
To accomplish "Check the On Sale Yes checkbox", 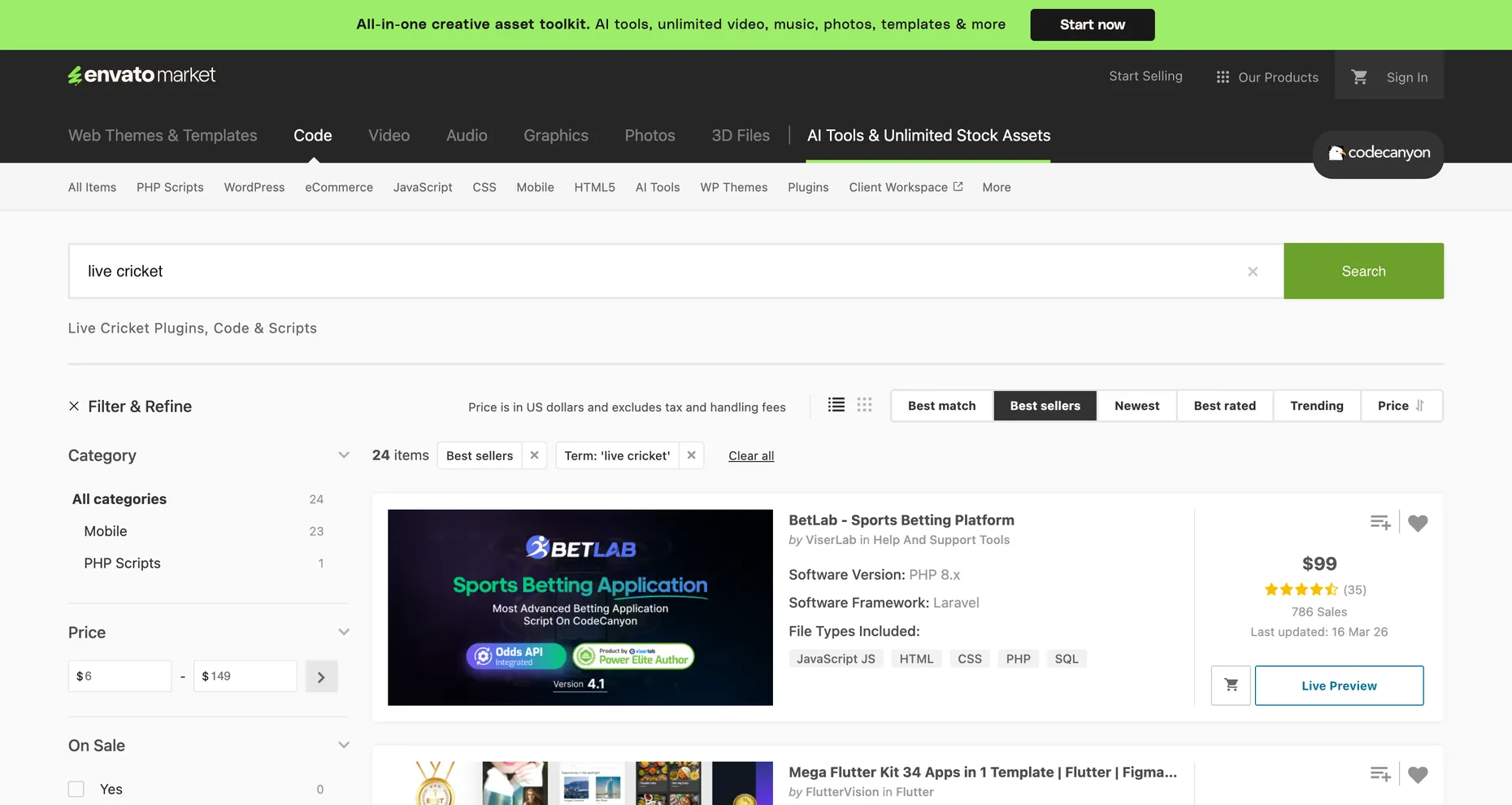I will (76, 789).
